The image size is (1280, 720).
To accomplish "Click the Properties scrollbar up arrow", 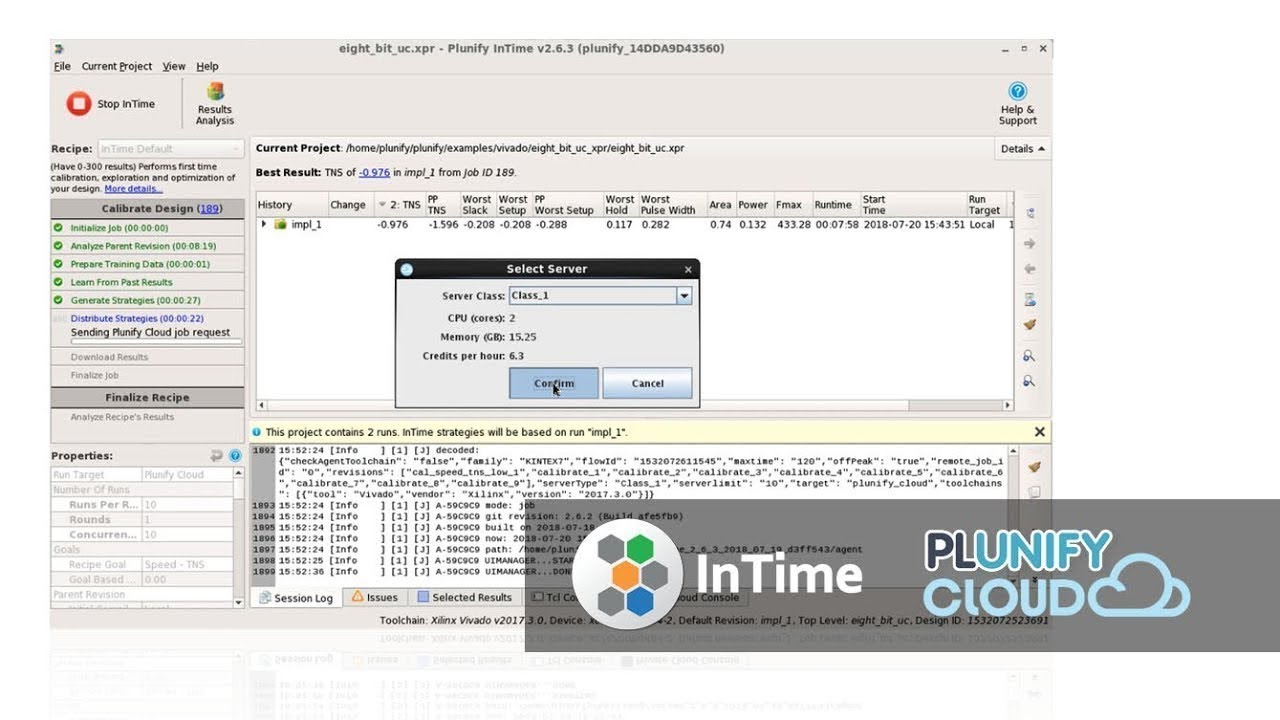I will click(238, 473).
